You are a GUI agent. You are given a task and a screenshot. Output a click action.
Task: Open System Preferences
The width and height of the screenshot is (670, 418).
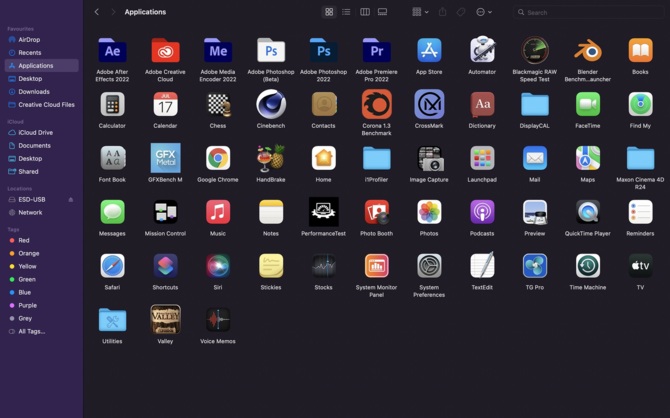tap(429, 265)
